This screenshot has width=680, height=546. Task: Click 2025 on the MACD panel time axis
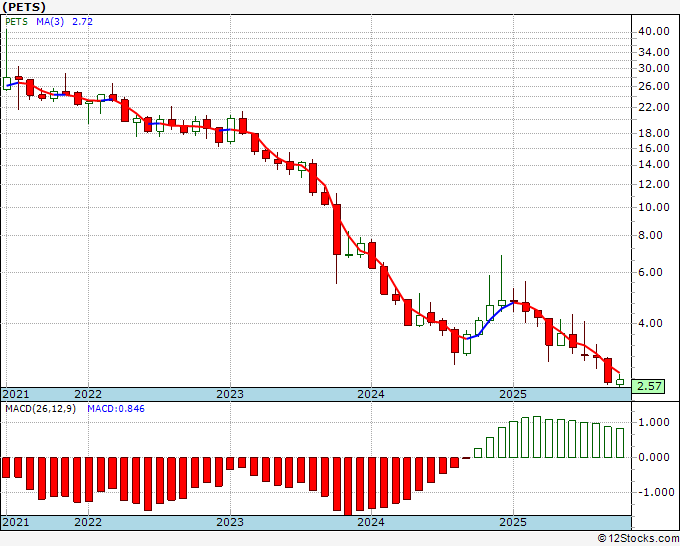pos(513,522)
